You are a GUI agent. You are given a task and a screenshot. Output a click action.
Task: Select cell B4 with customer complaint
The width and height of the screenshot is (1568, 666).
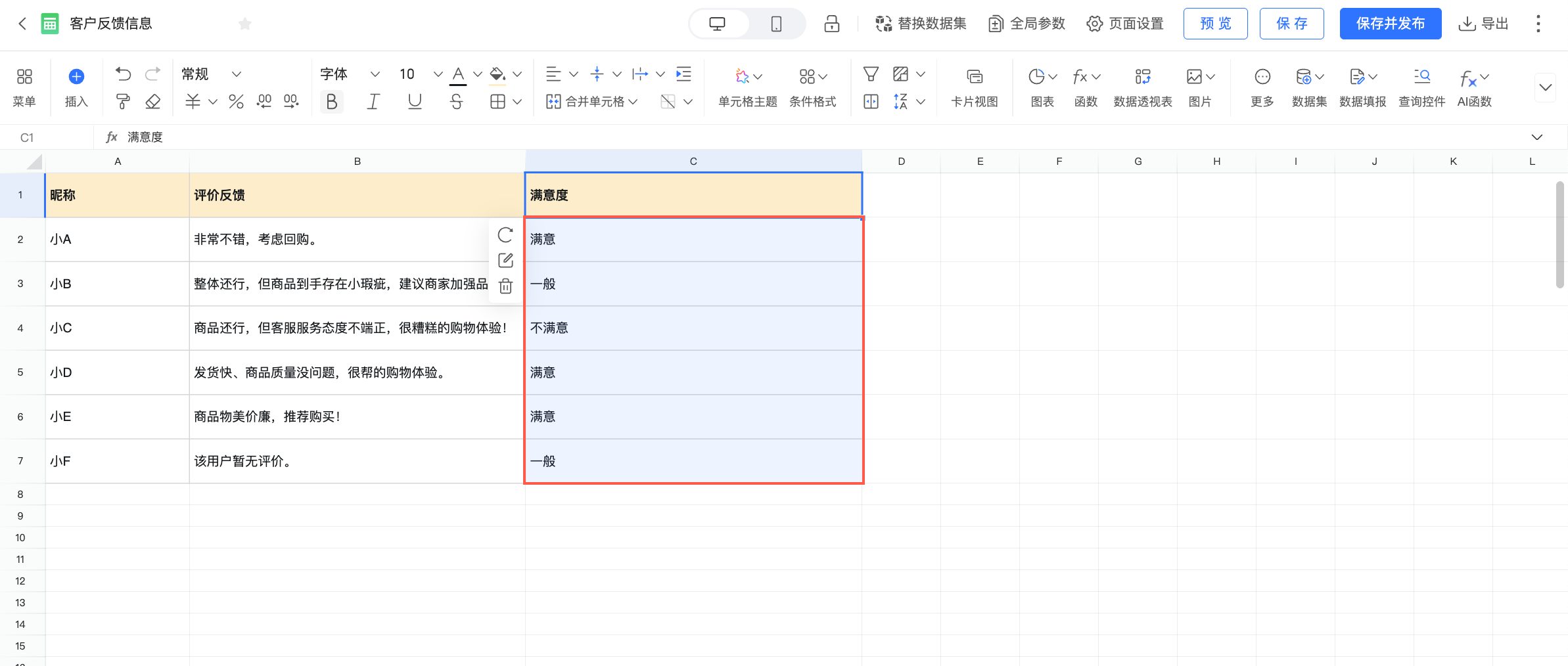click(x=357, y=328)
